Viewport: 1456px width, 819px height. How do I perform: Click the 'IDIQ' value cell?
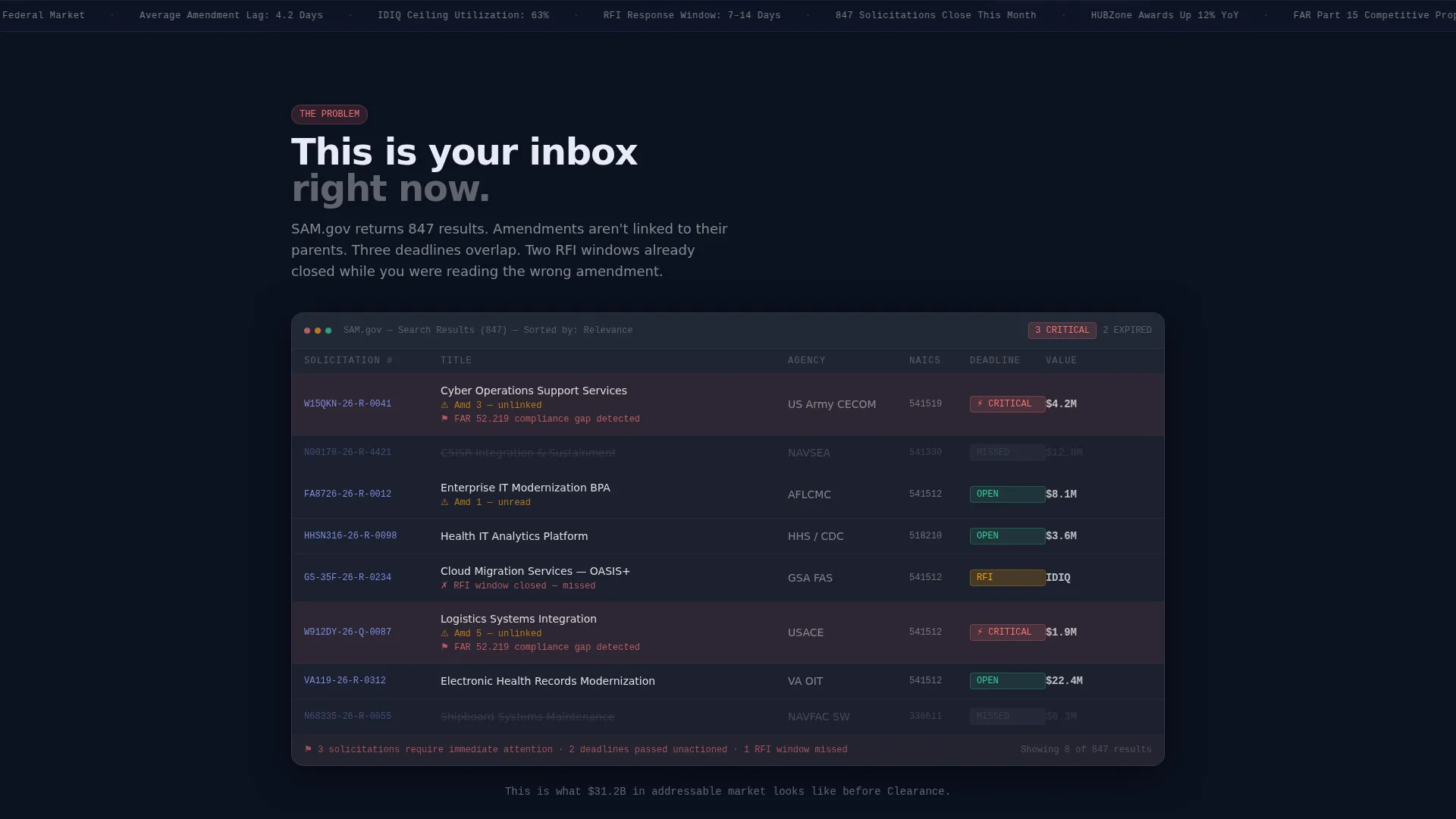click(x=1058, y=578)
